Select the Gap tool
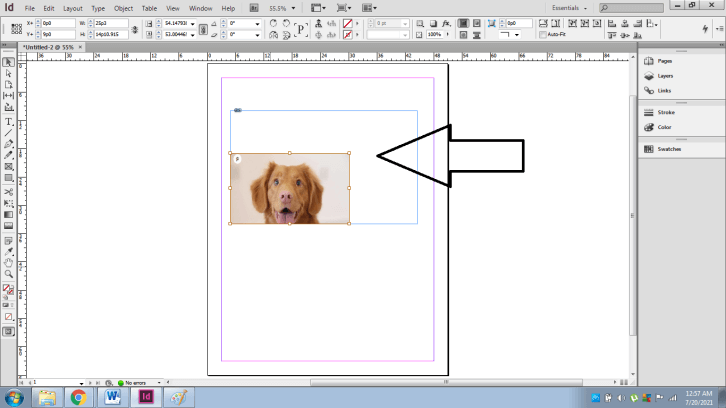Viewport: 726px width, 408px height. tap(8, 95)
